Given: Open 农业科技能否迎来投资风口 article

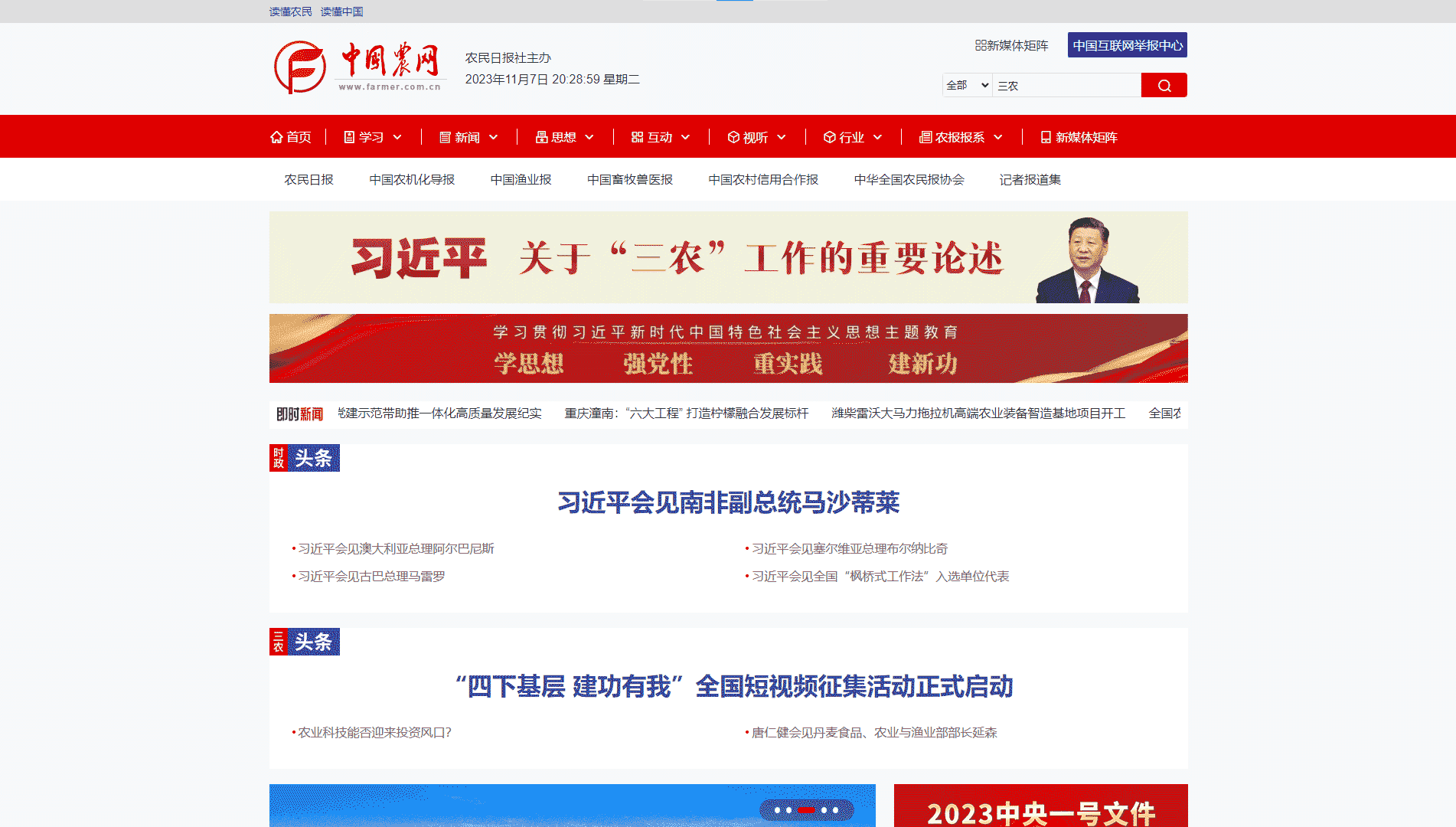Looking at the screenshot, I should click(374, 732).
